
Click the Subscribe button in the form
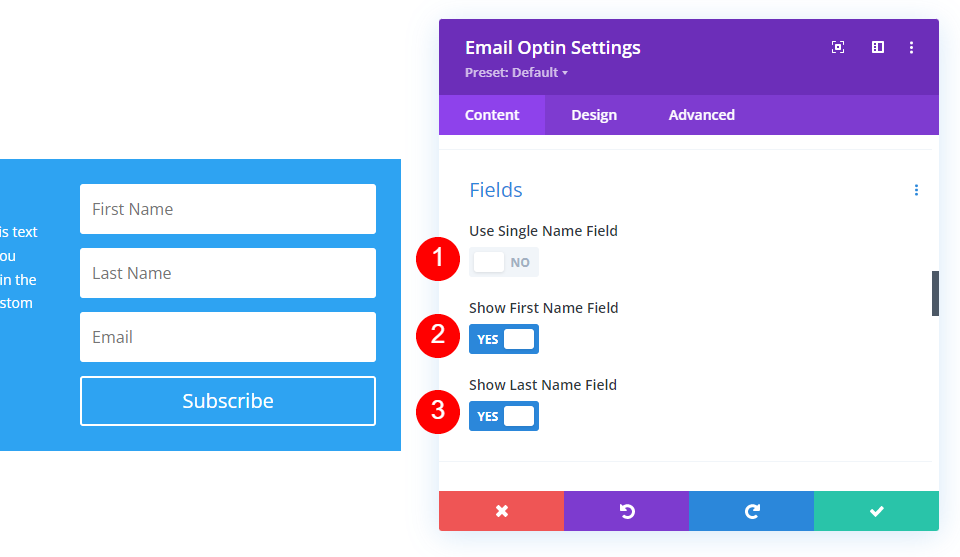point(228,401)
